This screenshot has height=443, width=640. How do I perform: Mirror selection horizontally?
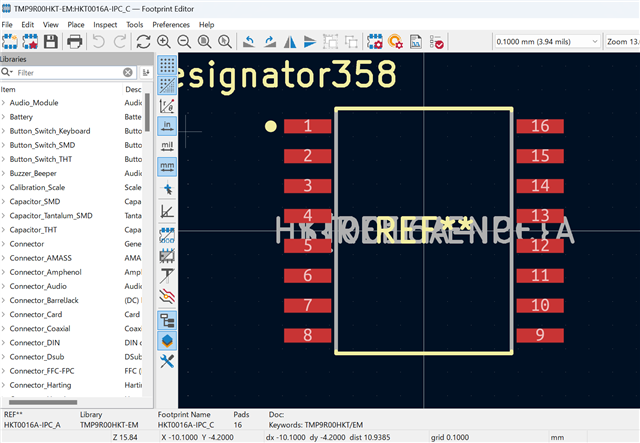[290, 42]
